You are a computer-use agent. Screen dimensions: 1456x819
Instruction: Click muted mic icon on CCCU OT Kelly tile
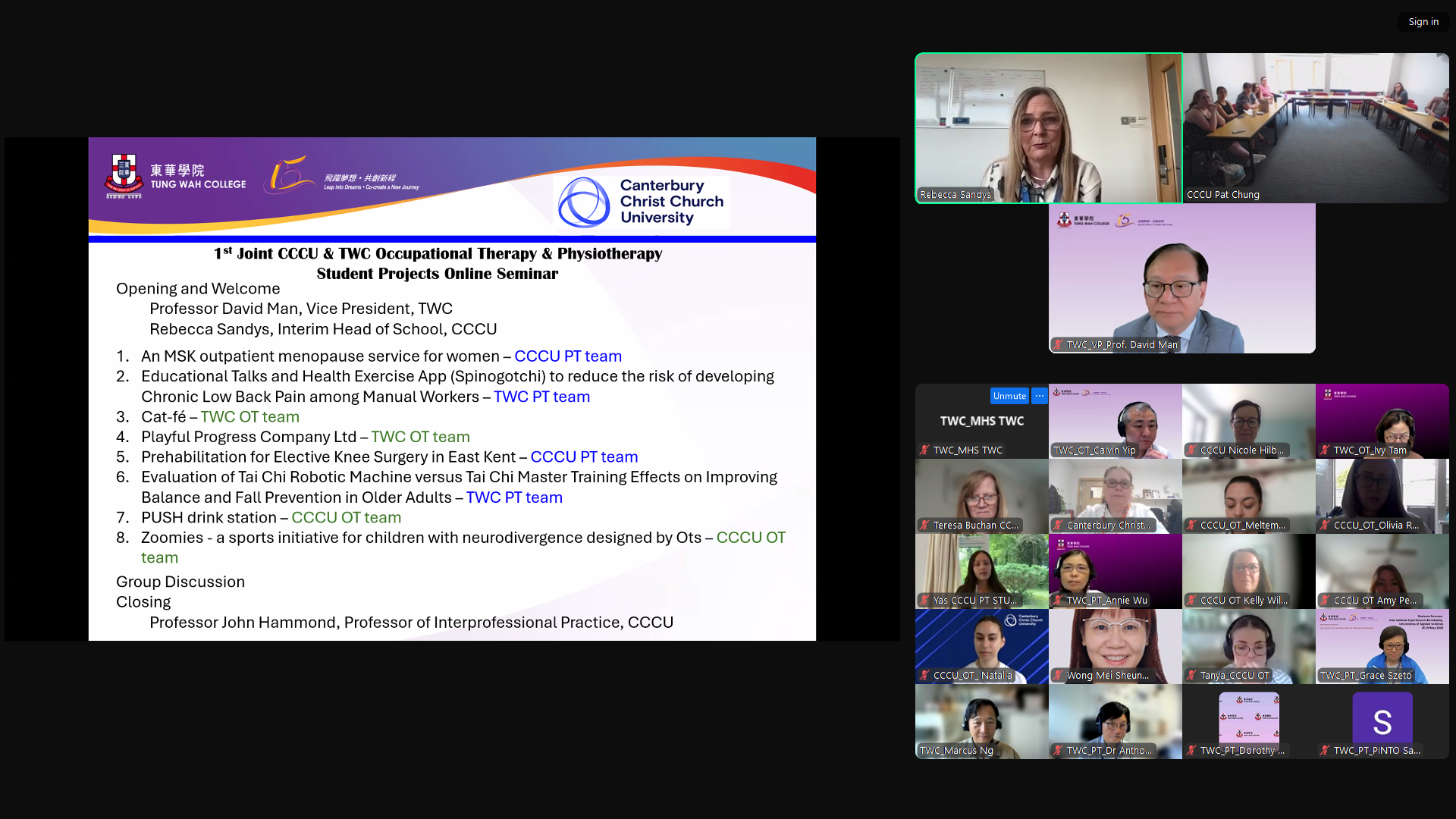(1192, 601)
